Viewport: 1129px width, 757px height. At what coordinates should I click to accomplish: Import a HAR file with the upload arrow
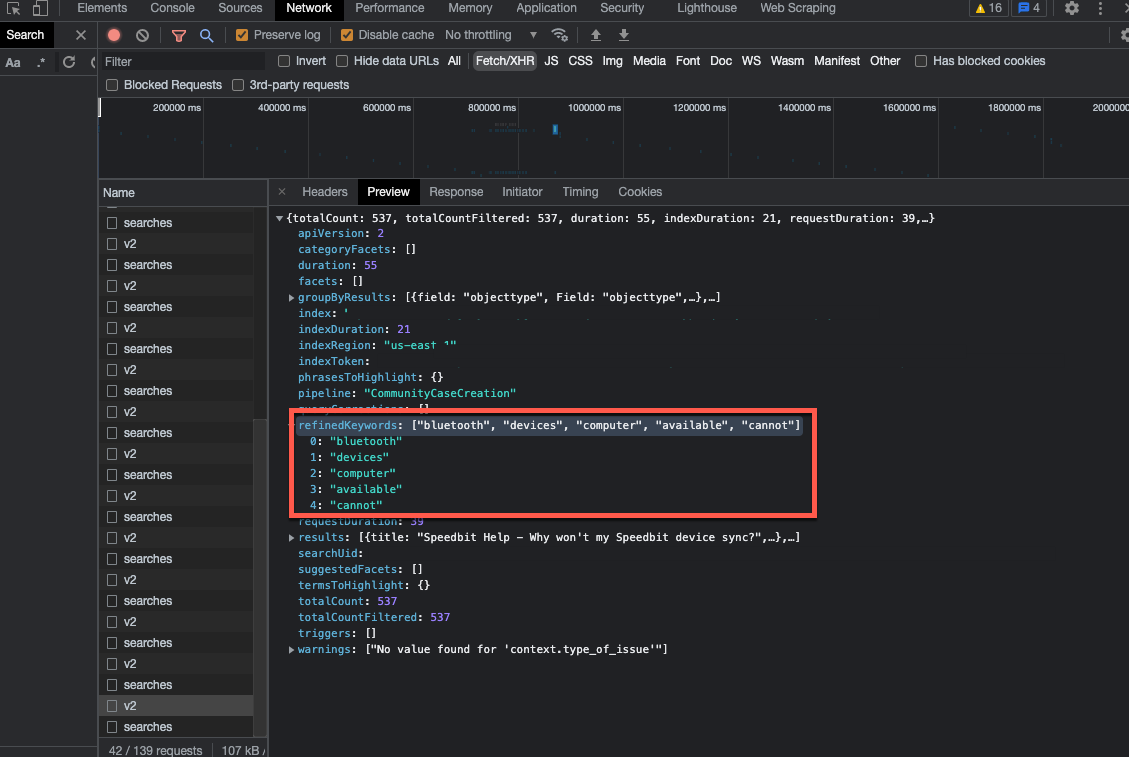click(x=595, y=35)
